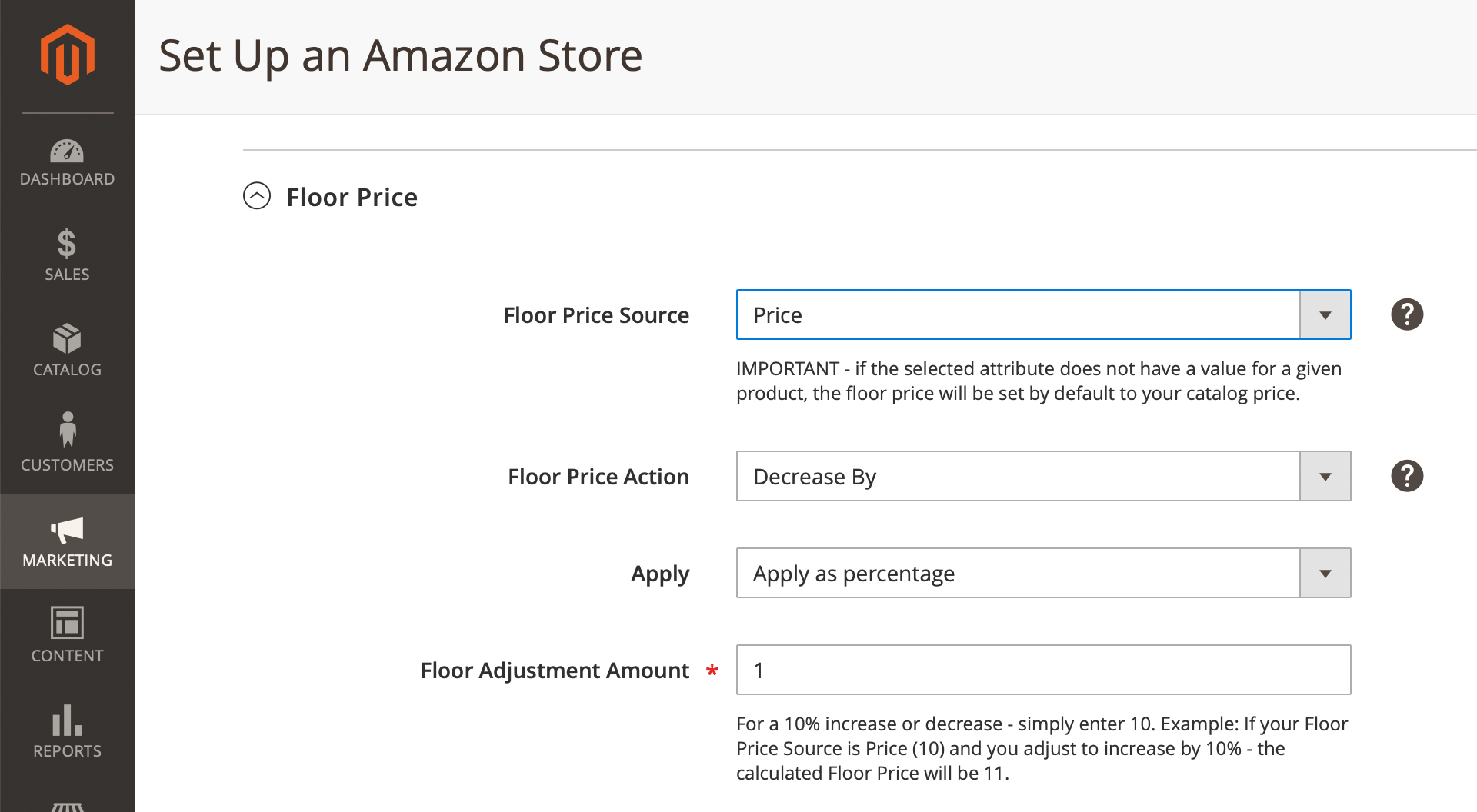Open the Marketing megaphone icon
This screenshot has height=812, width=1477.
click(x=67, y=530)
